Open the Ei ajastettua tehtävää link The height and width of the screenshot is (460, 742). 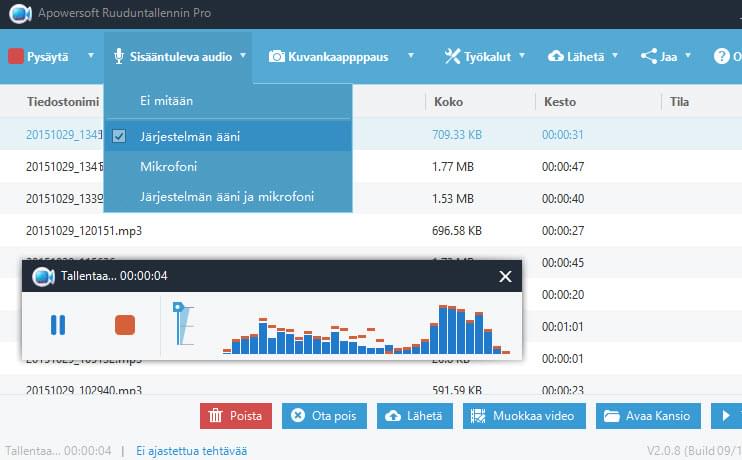(191, 451)
